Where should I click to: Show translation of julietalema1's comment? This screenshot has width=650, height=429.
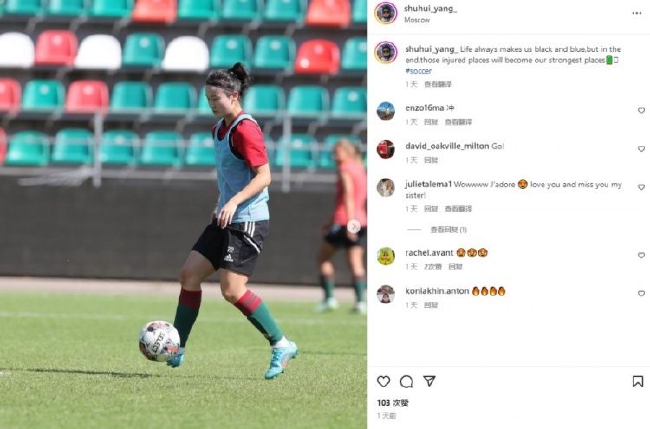458,209
